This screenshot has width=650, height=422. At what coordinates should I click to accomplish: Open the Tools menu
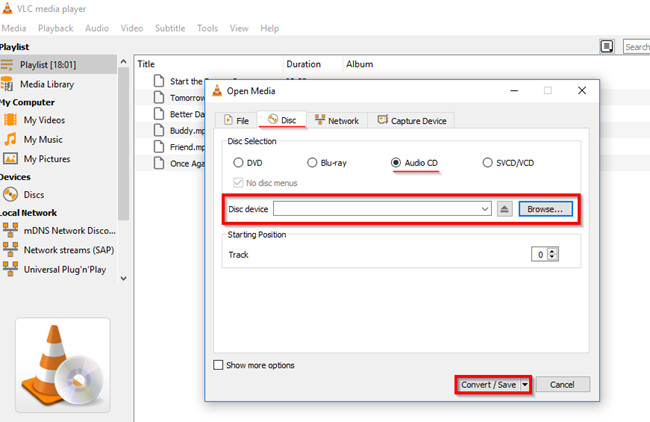[207, 28]
